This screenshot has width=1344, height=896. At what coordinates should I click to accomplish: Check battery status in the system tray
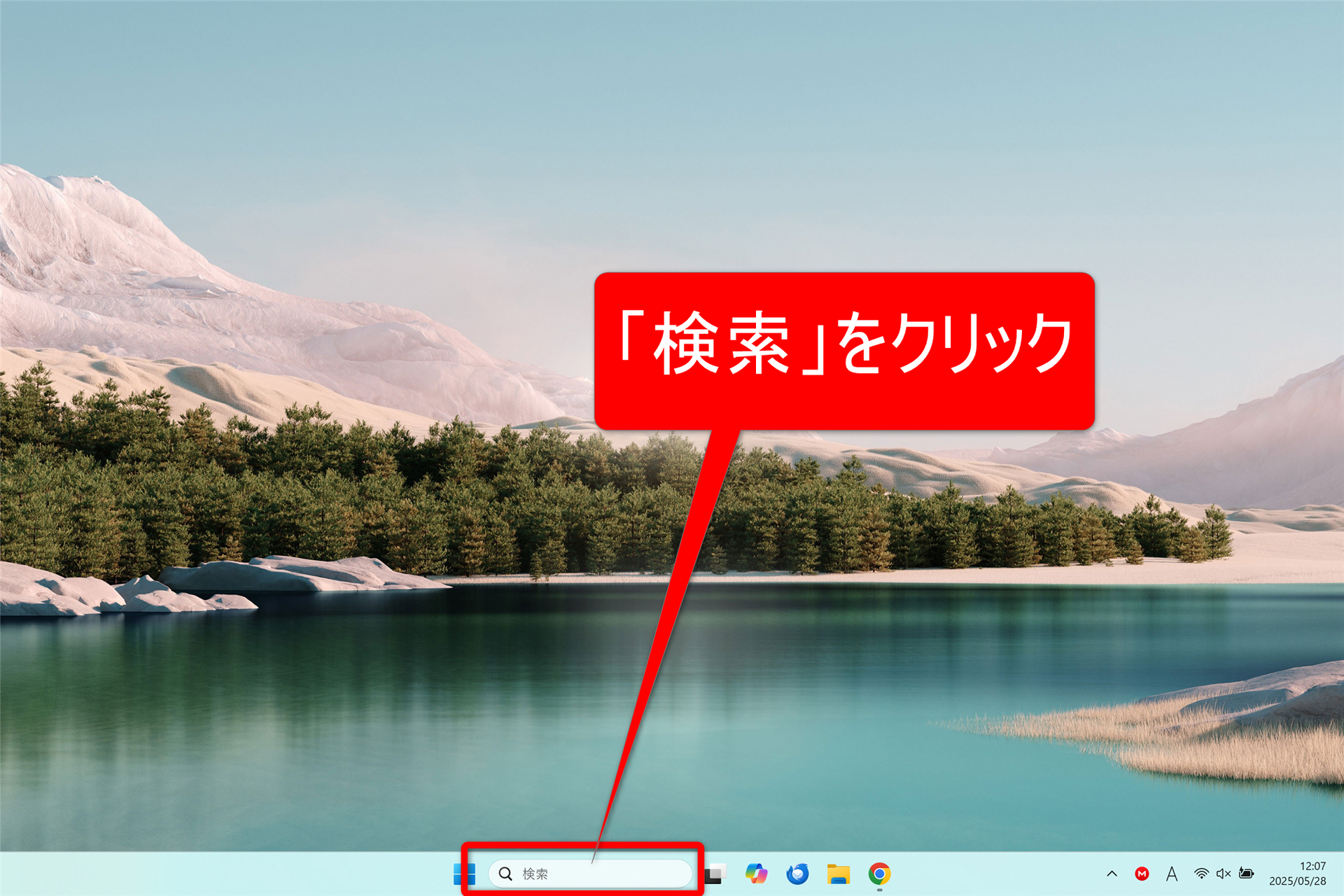tap(1246, 874)
